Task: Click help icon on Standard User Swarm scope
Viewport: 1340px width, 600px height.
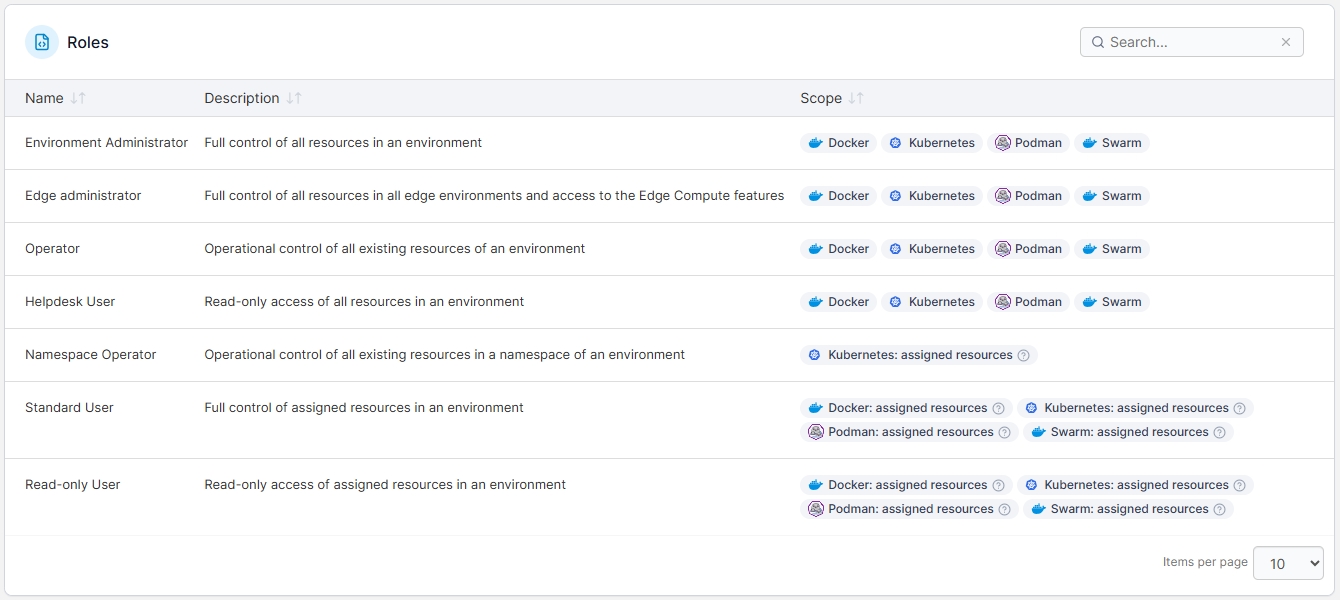Action: pos(1219,432)
